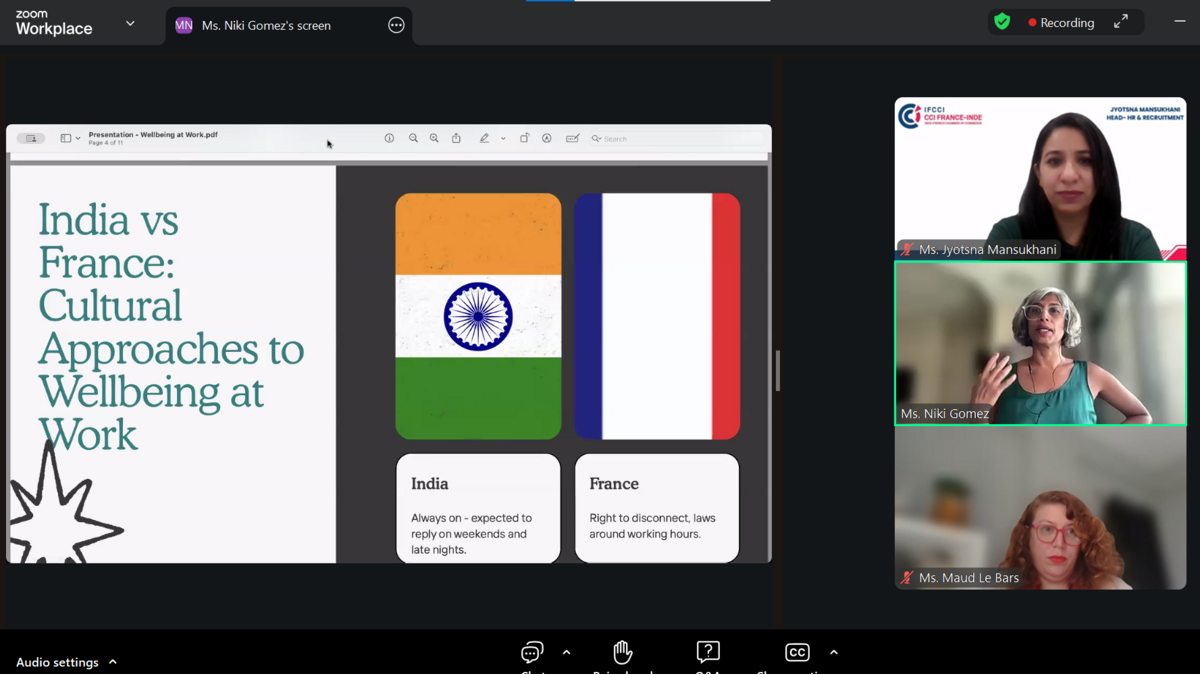The width and height of the screenshot is (1200, 675).
Task: Toggle full screen view next to Recording
Action: point(1121,22)
